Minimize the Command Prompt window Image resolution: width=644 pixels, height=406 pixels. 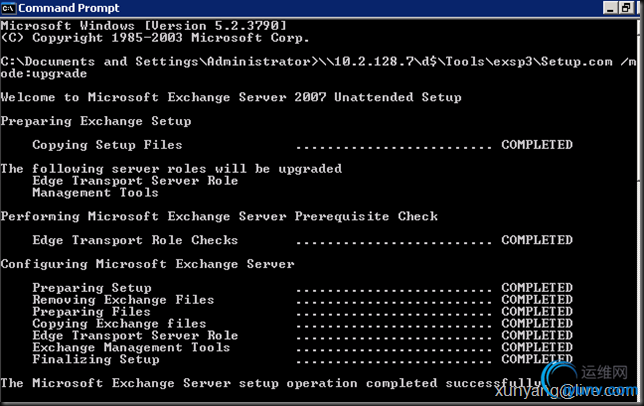(610, 8)
